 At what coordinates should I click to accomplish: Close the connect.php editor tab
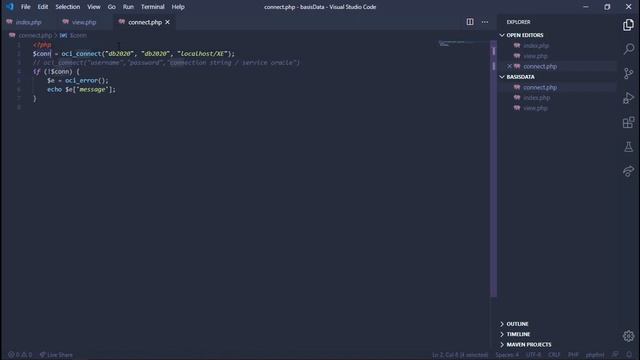pos(167,22)
